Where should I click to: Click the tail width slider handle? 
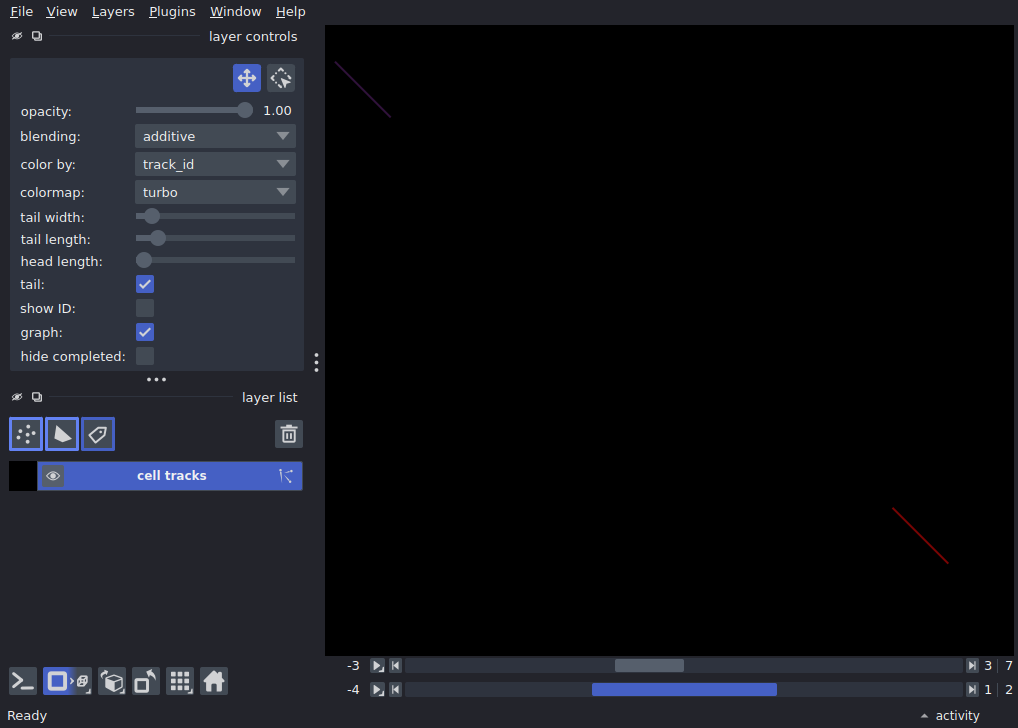(x=152, y=216)
